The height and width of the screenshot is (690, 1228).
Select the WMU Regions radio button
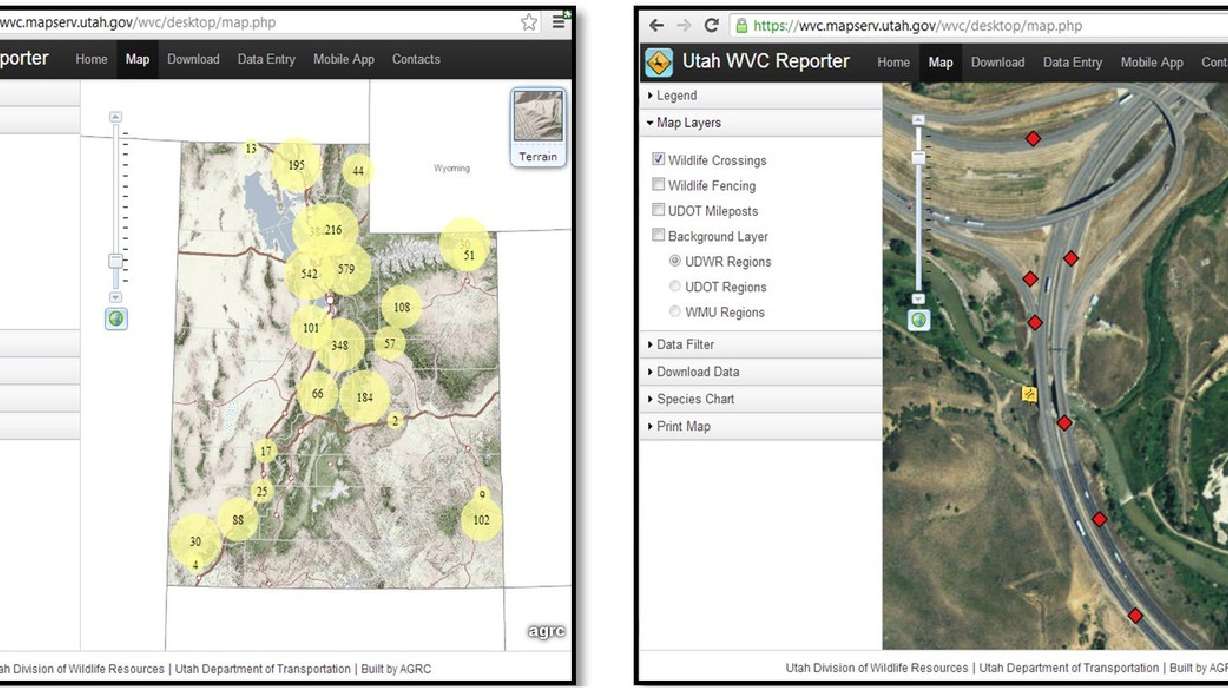[x=674, y=312]
